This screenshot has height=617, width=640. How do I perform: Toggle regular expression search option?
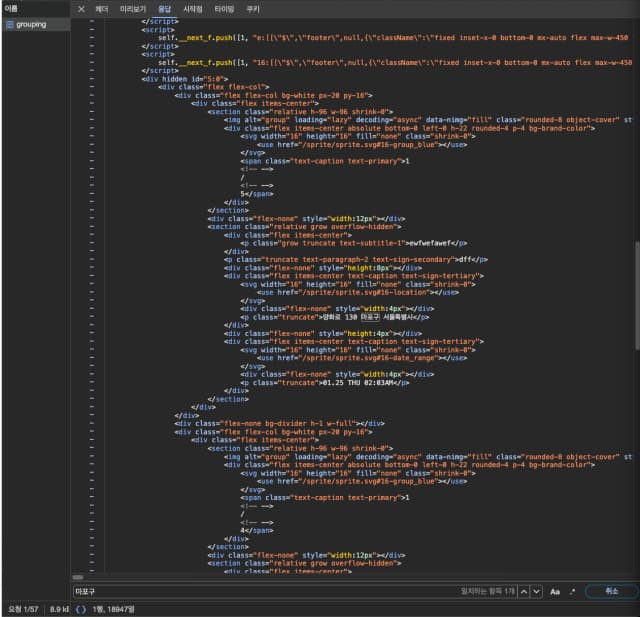point(573,591)
